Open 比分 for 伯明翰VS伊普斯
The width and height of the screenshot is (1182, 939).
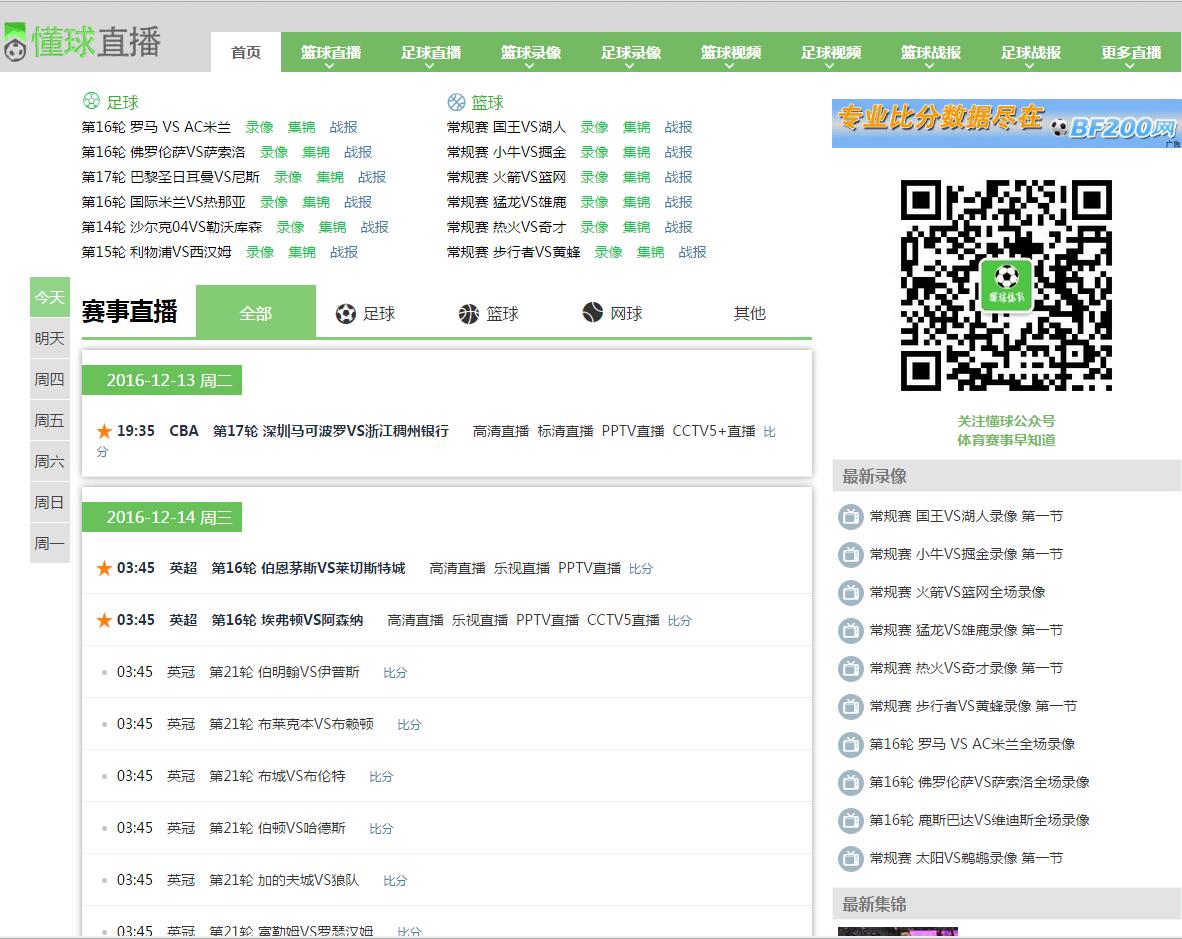[x=395, y=672]
